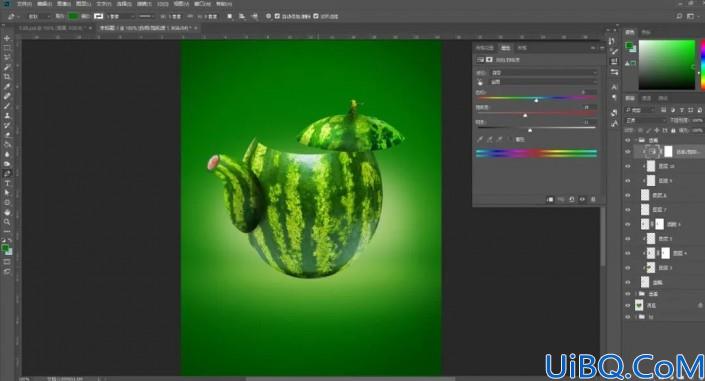Select the Rectangular Marquee tool
Image resolution: width=705 pixels, height=381 pixels.
(x=7, y=48)
